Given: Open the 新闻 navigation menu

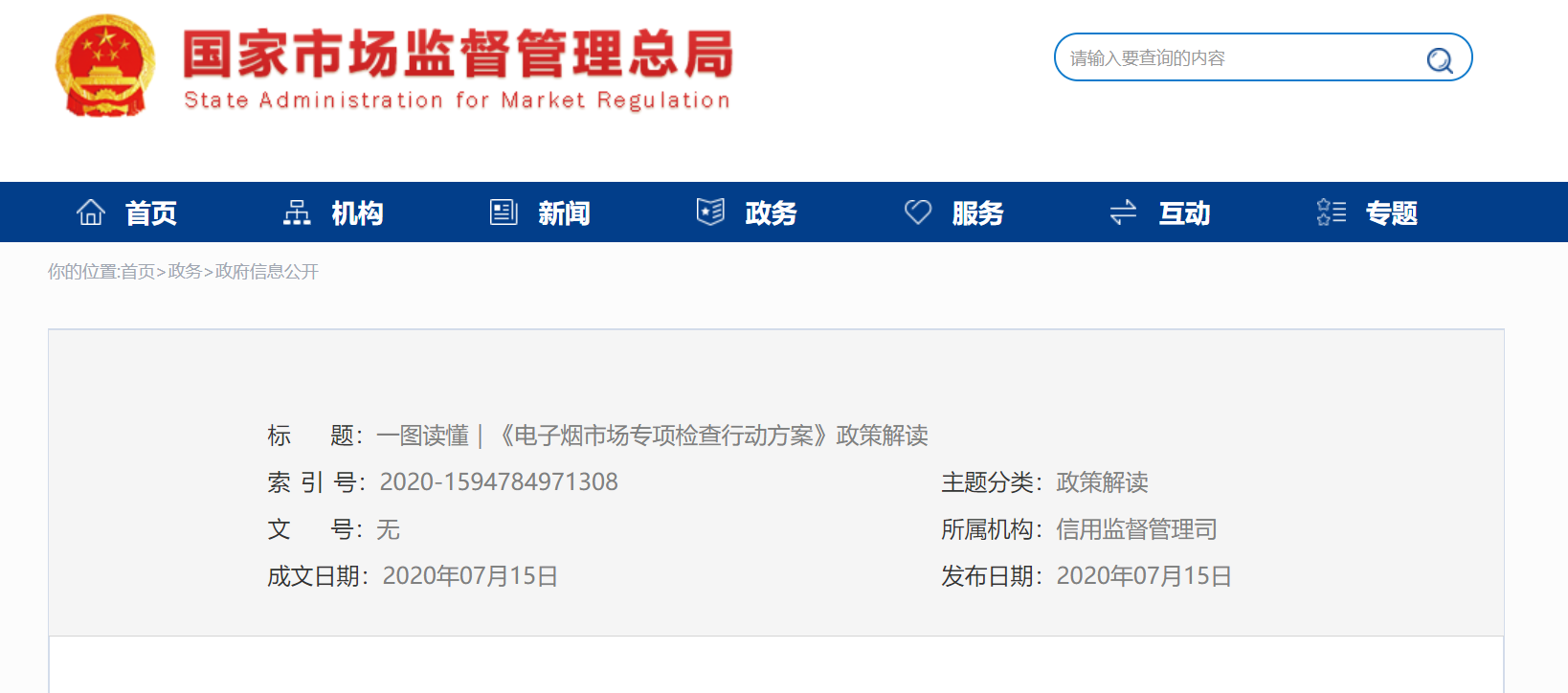Looking at the screenshot, I should (x=565, y=212).
